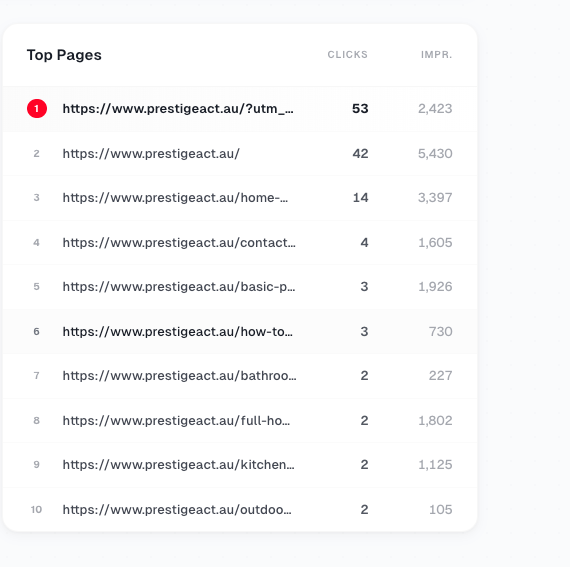Select the 3,397 impressions value
This screenshot has height=567, width=570.
435,197
